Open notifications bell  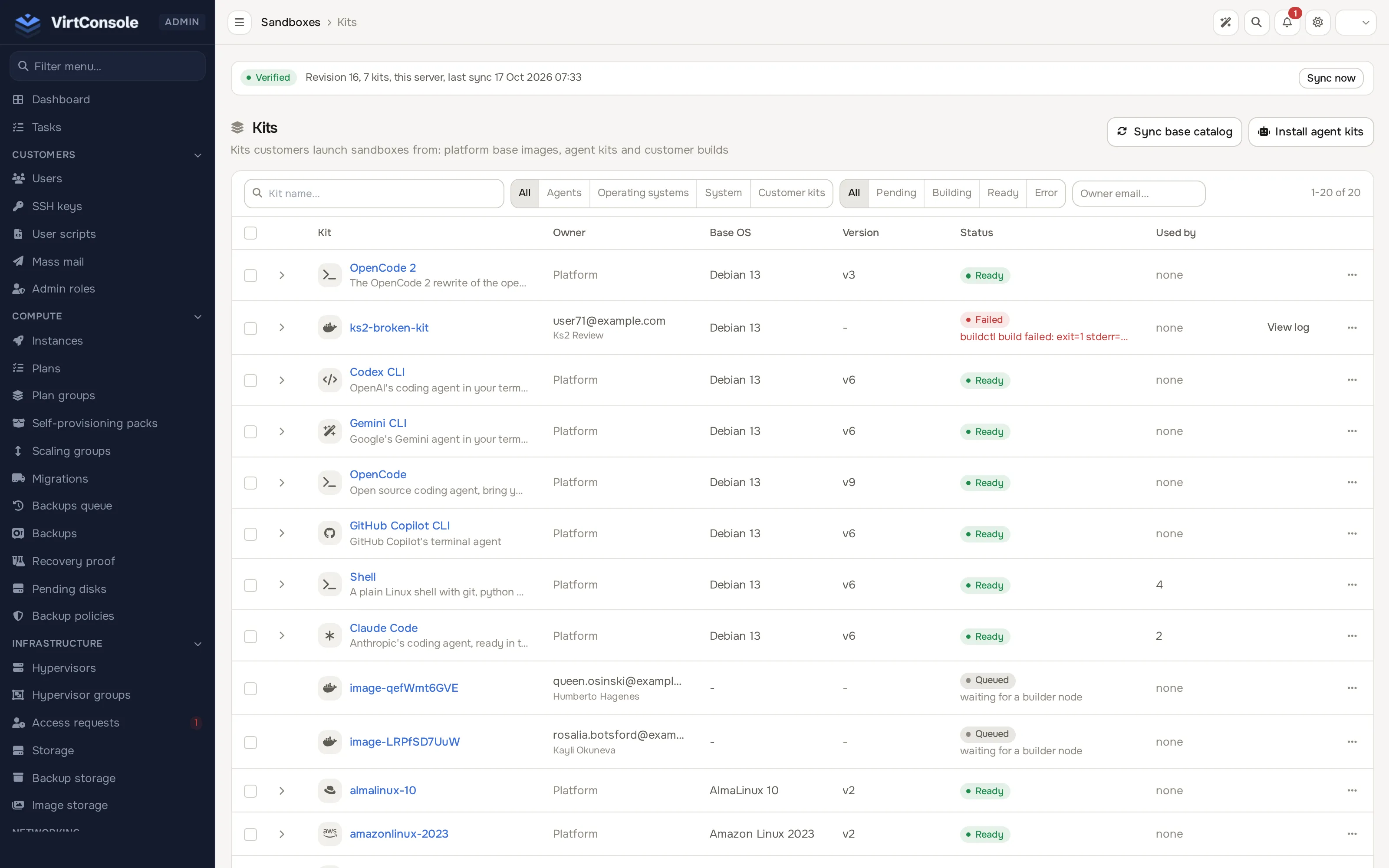(x=1287, y=23)
